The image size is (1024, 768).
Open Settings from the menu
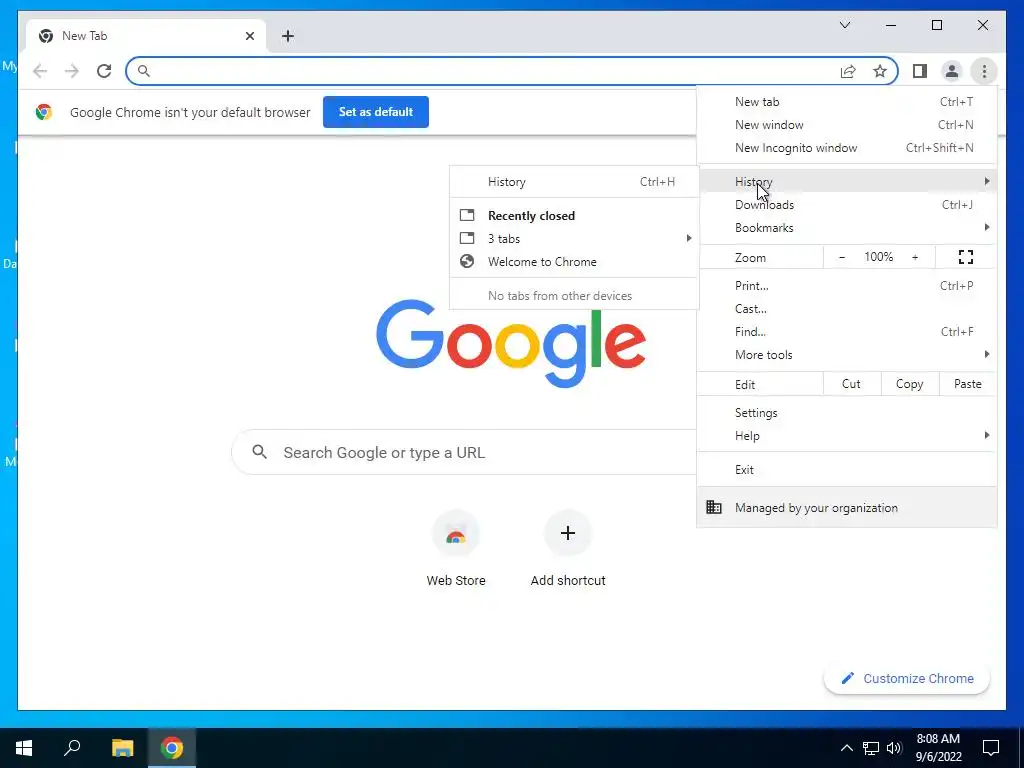coord(846,413)
